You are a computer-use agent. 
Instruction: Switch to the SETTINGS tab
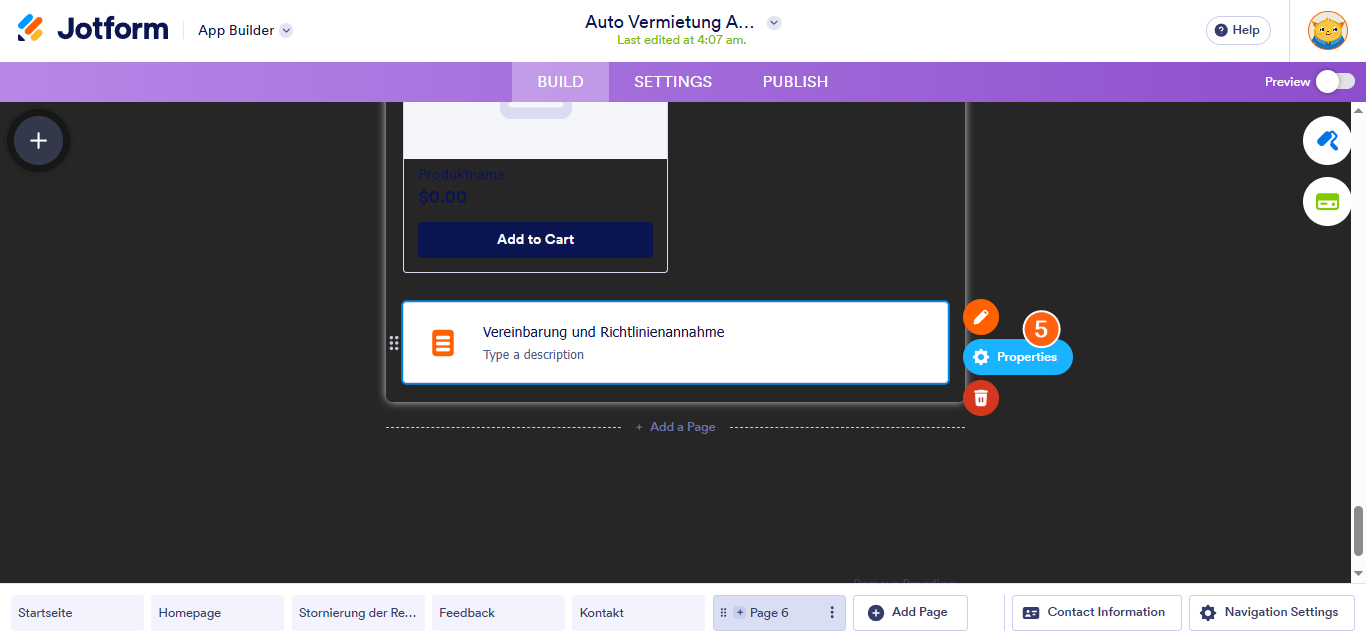click(x=673, y=82)
